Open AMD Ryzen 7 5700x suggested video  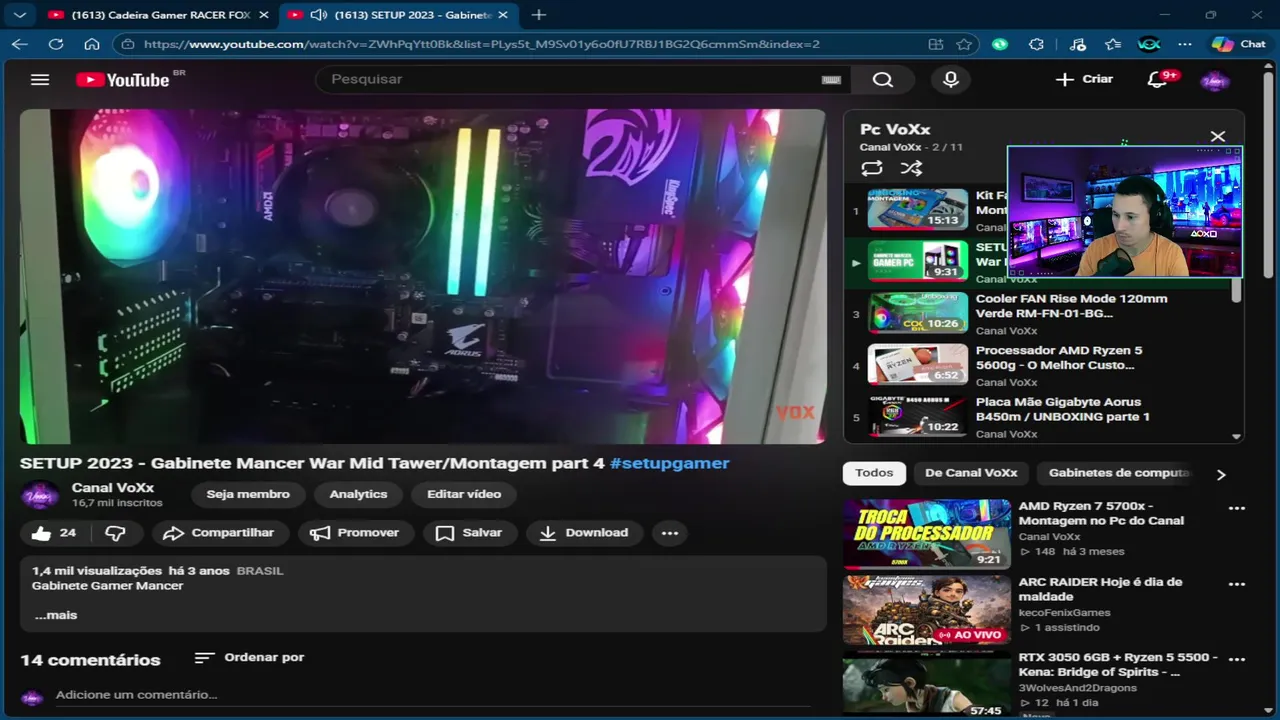click(x=1101, y=513)
